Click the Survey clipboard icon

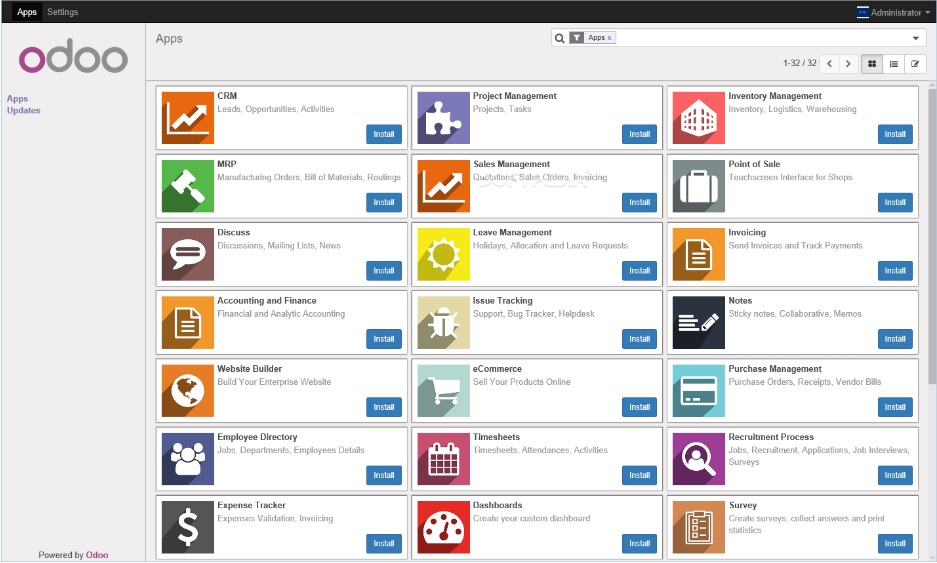[x=699, y=527]
